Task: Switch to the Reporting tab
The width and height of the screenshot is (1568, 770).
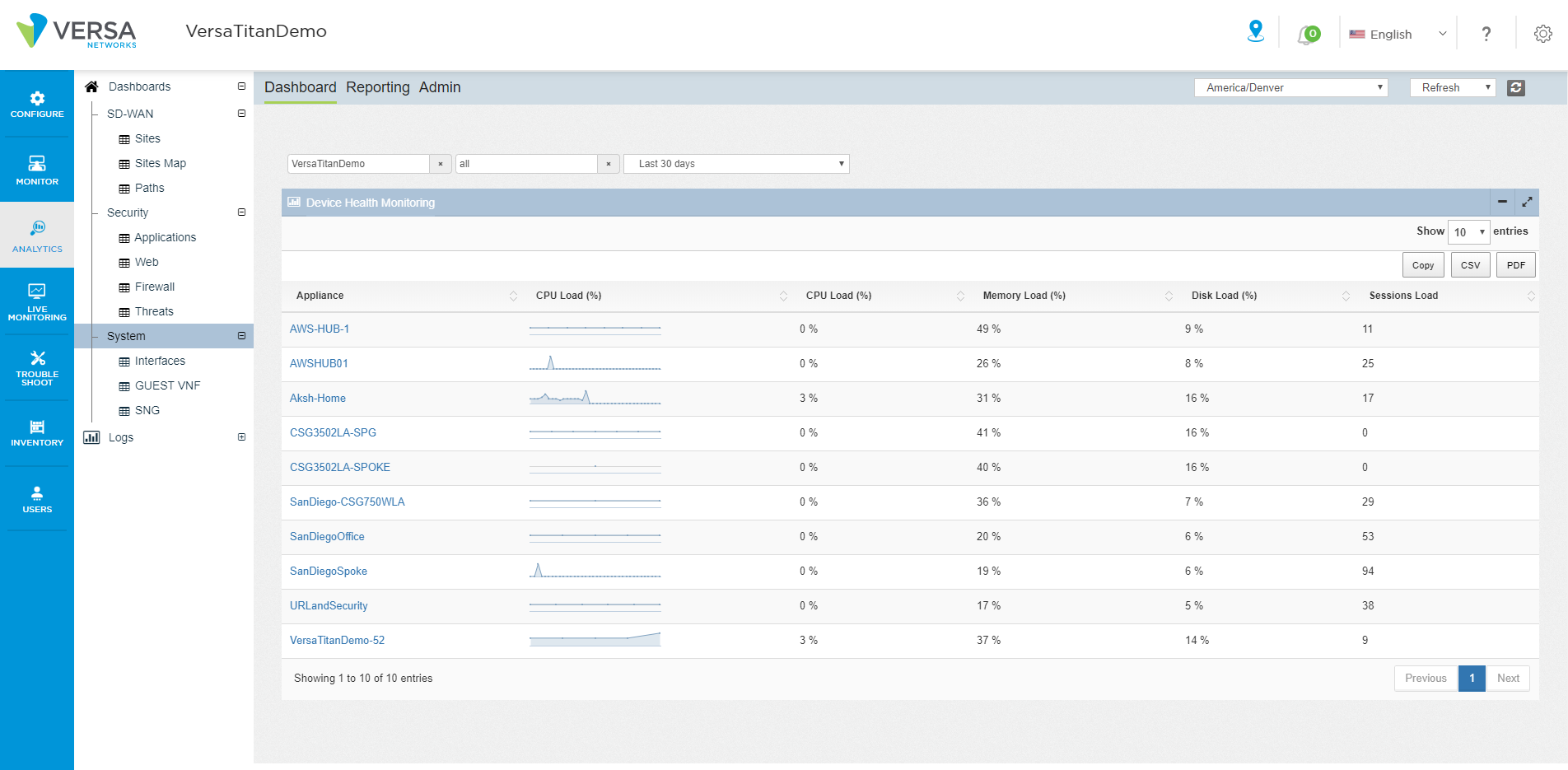Action: click(378, 87)
